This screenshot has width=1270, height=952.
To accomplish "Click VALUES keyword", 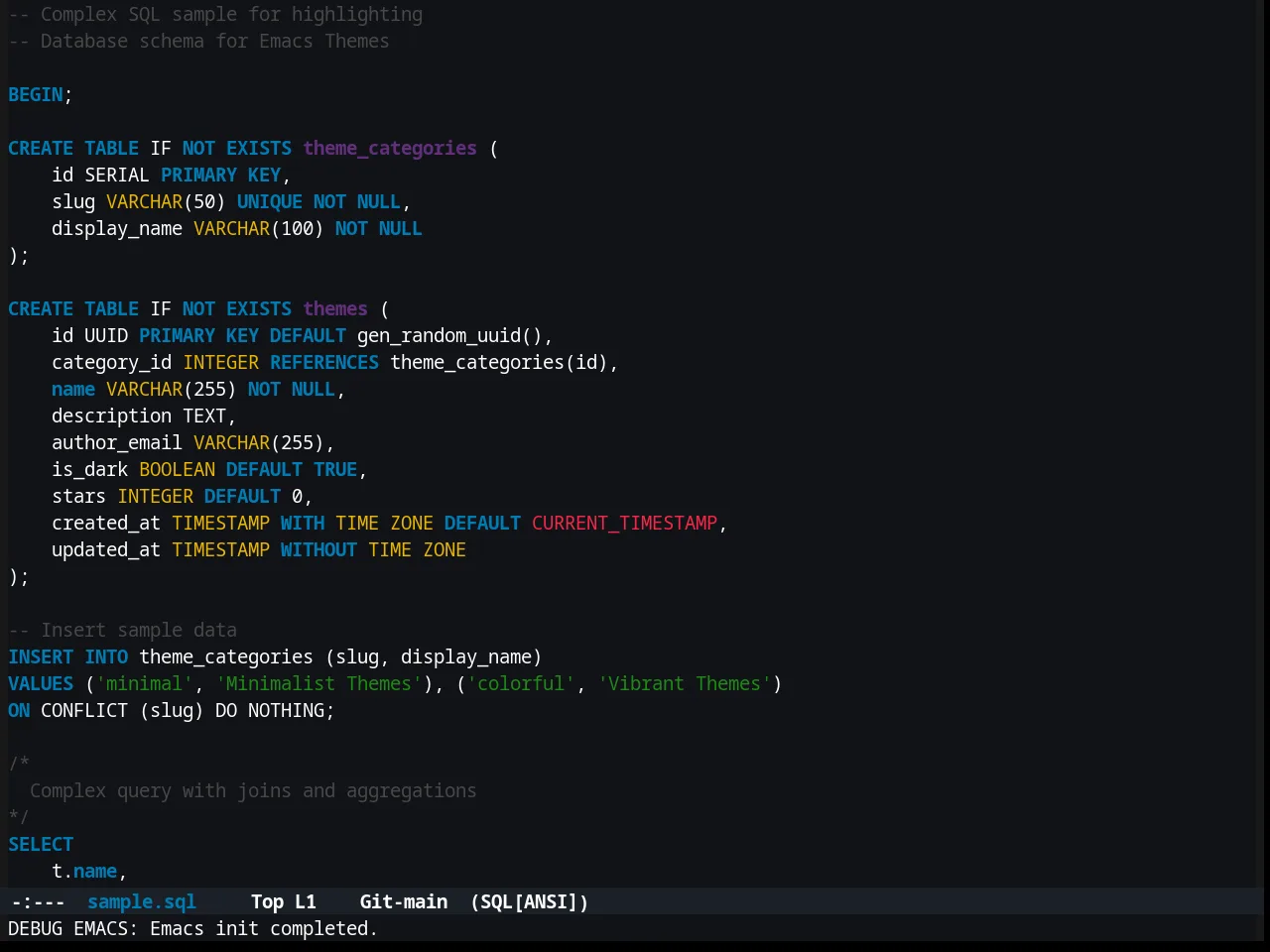I will [41, 683].
